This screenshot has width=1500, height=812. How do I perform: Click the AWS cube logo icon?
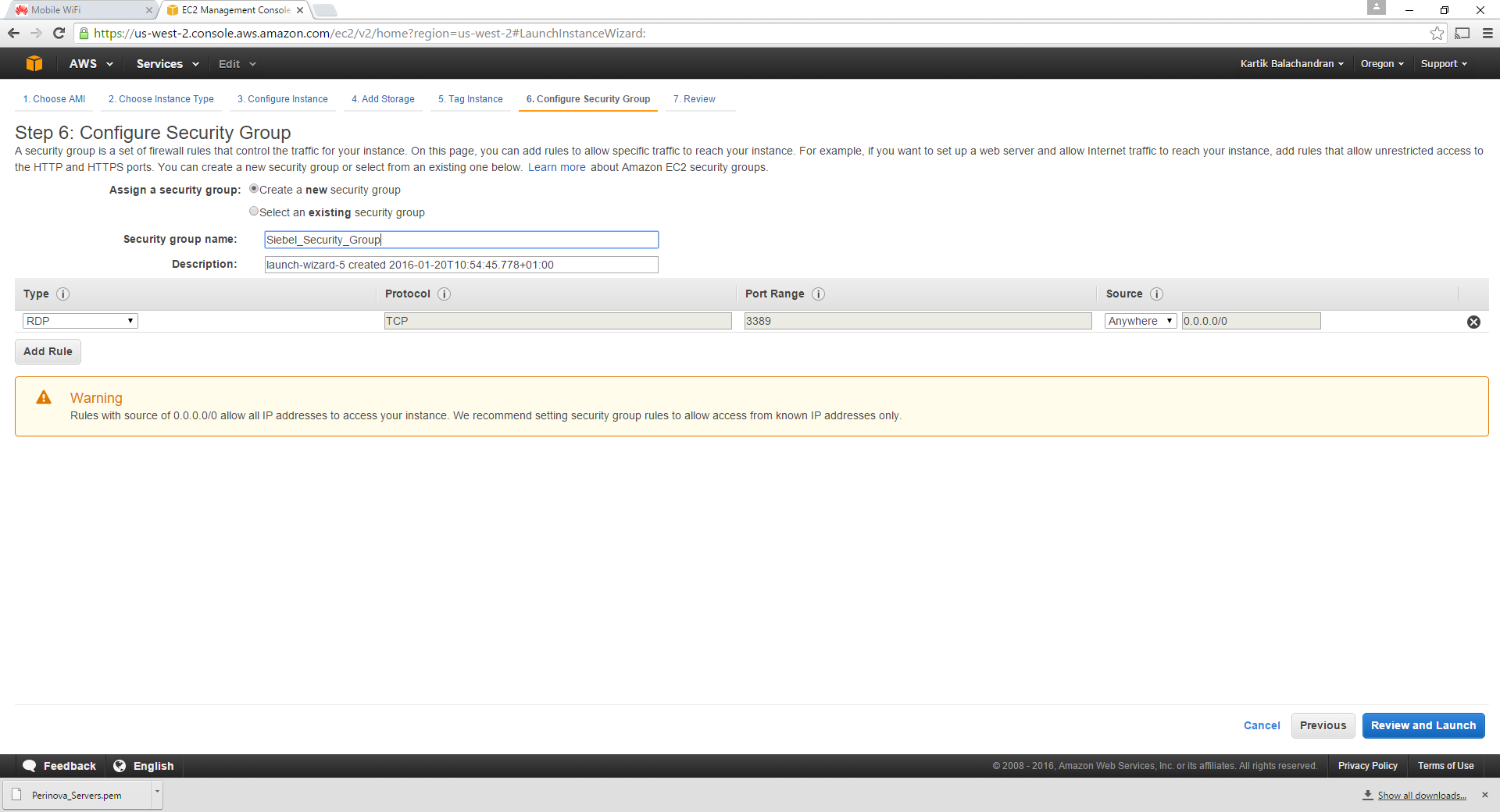click(x=34, y=64)
